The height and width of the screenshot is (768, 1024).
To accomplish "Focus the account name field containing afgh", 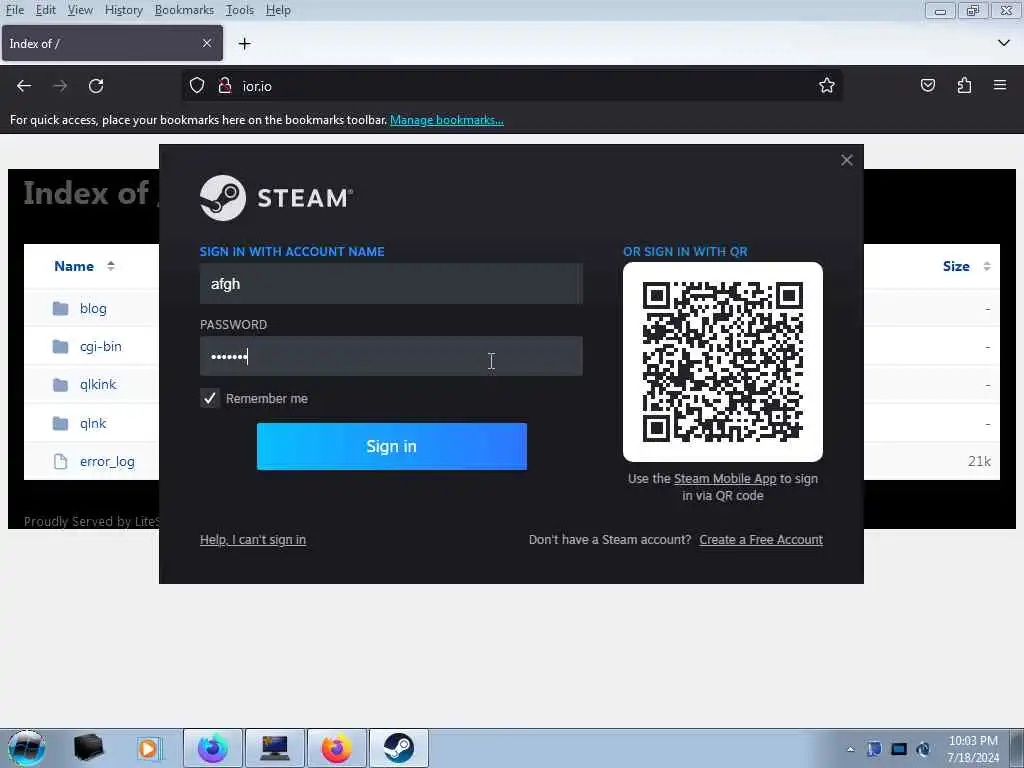I will point(391,284).
